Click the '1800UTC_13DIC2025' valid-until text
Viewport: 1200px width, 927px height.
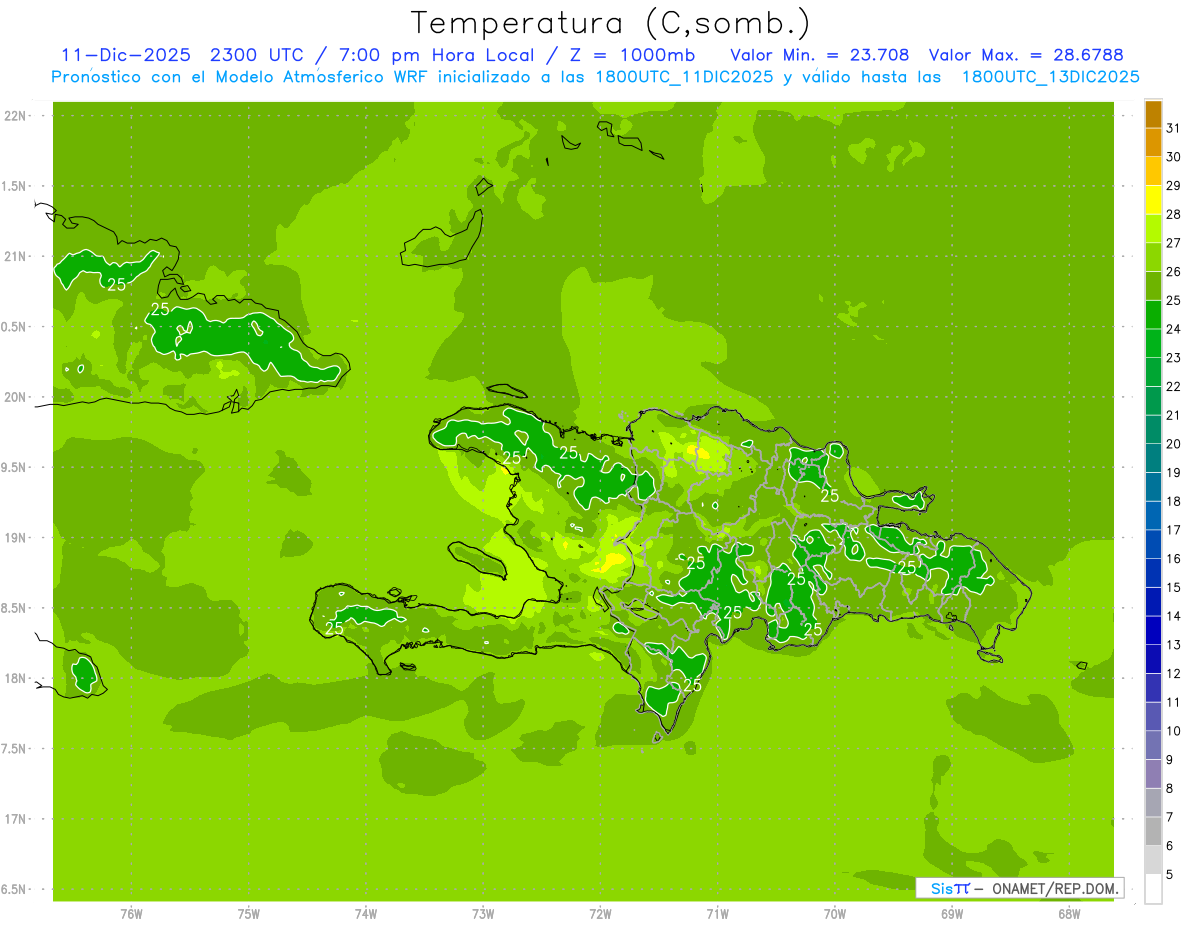(1051, 77)
